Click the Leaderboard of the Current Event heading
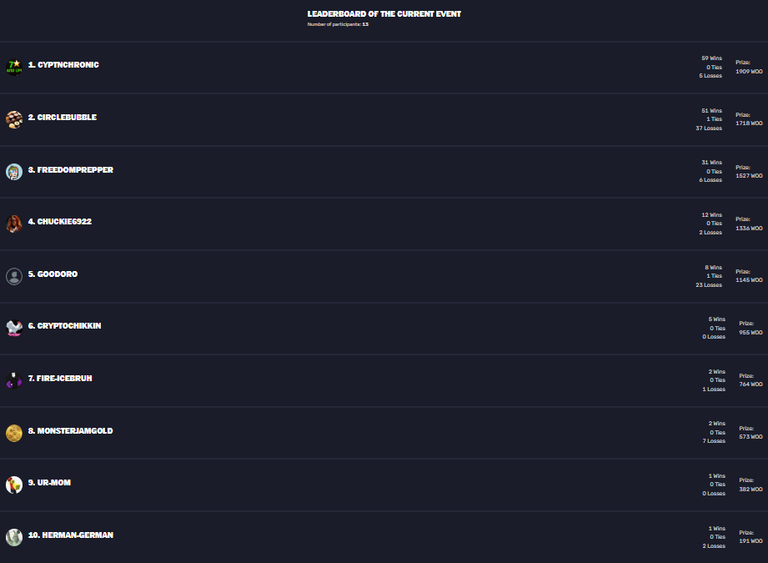 coord(384,14)
